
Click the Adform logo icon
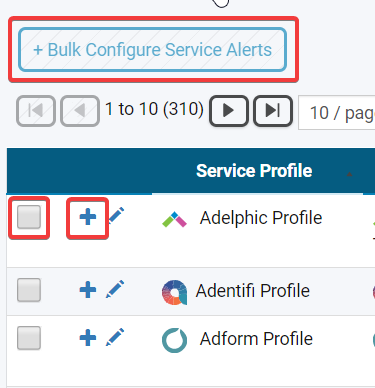[174, 340]
